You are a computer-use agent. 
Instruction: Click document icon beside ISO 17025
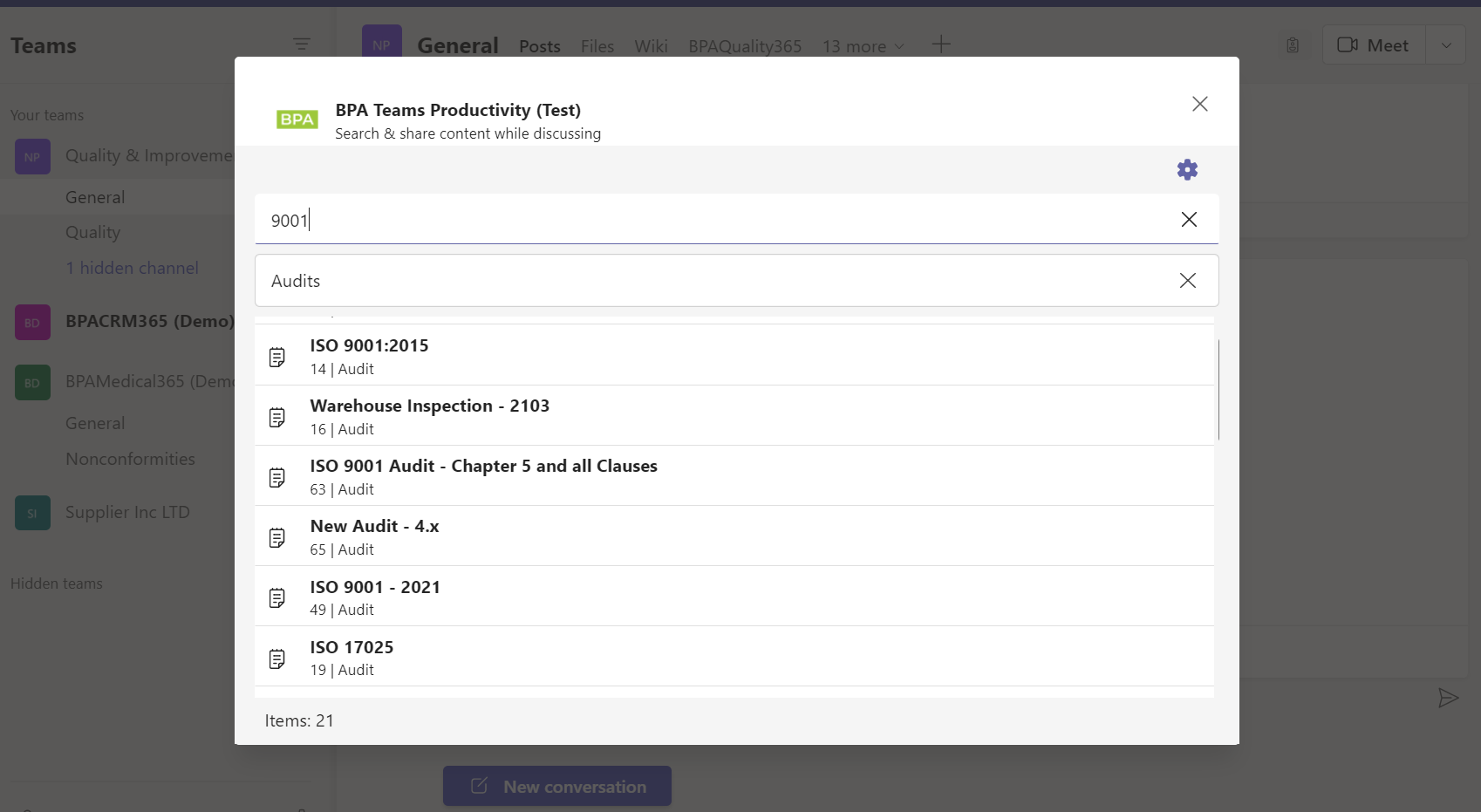[277, 658]
